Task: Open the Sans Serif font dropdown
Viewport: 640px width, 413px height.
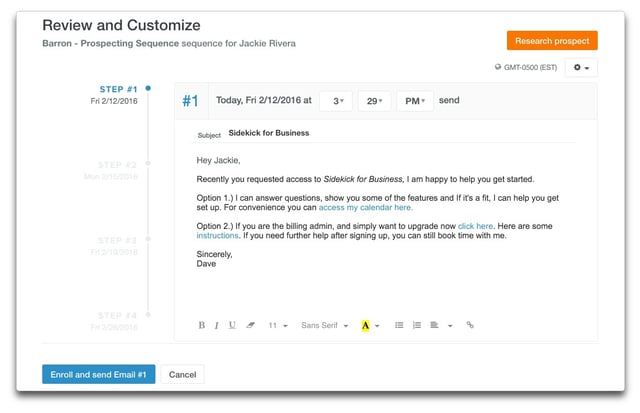Action: click(x=324, y=325)
